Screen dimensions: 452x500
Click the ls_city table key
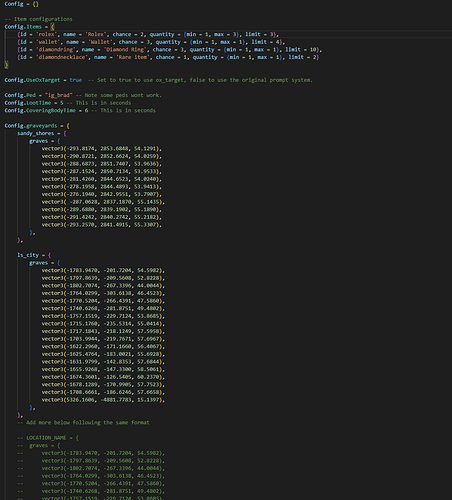point(28,255)
